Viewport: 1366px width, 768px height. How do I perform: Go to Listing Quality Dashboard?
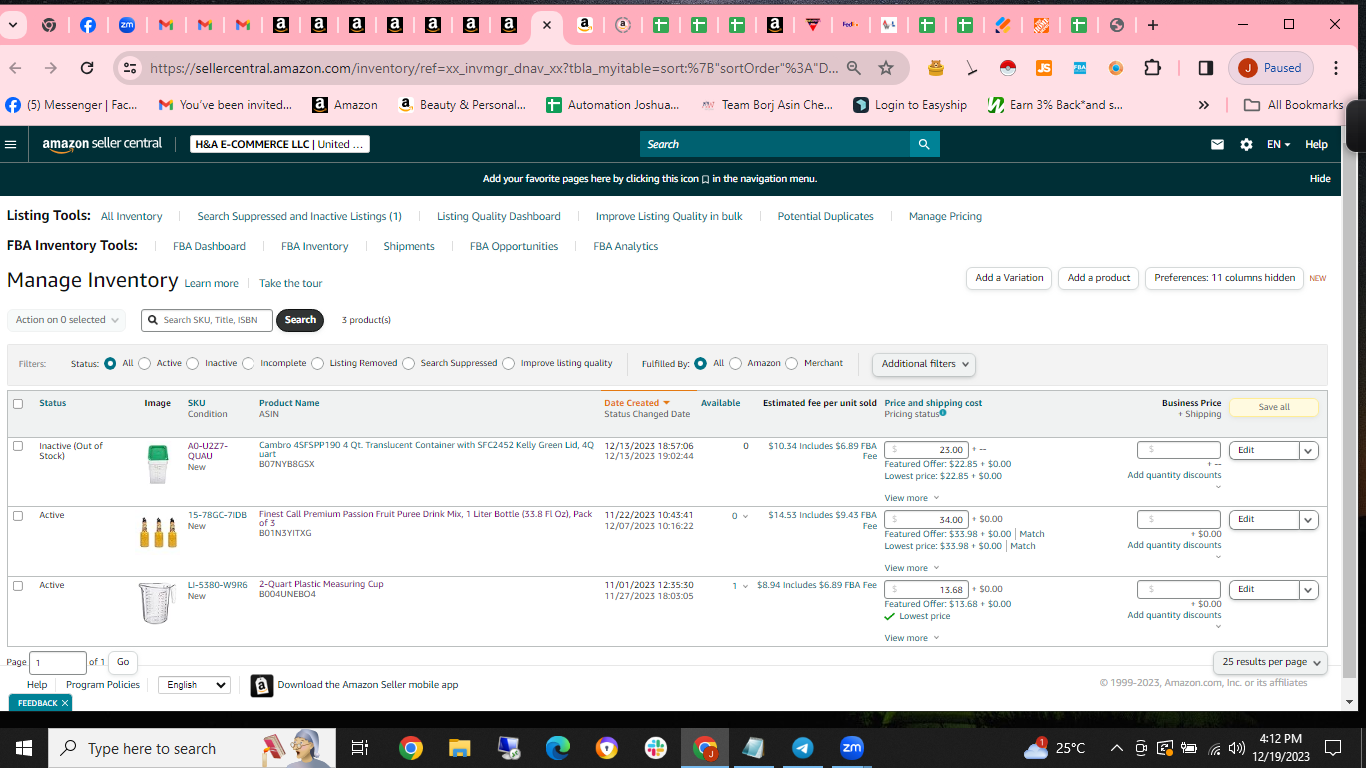(499, 216)
